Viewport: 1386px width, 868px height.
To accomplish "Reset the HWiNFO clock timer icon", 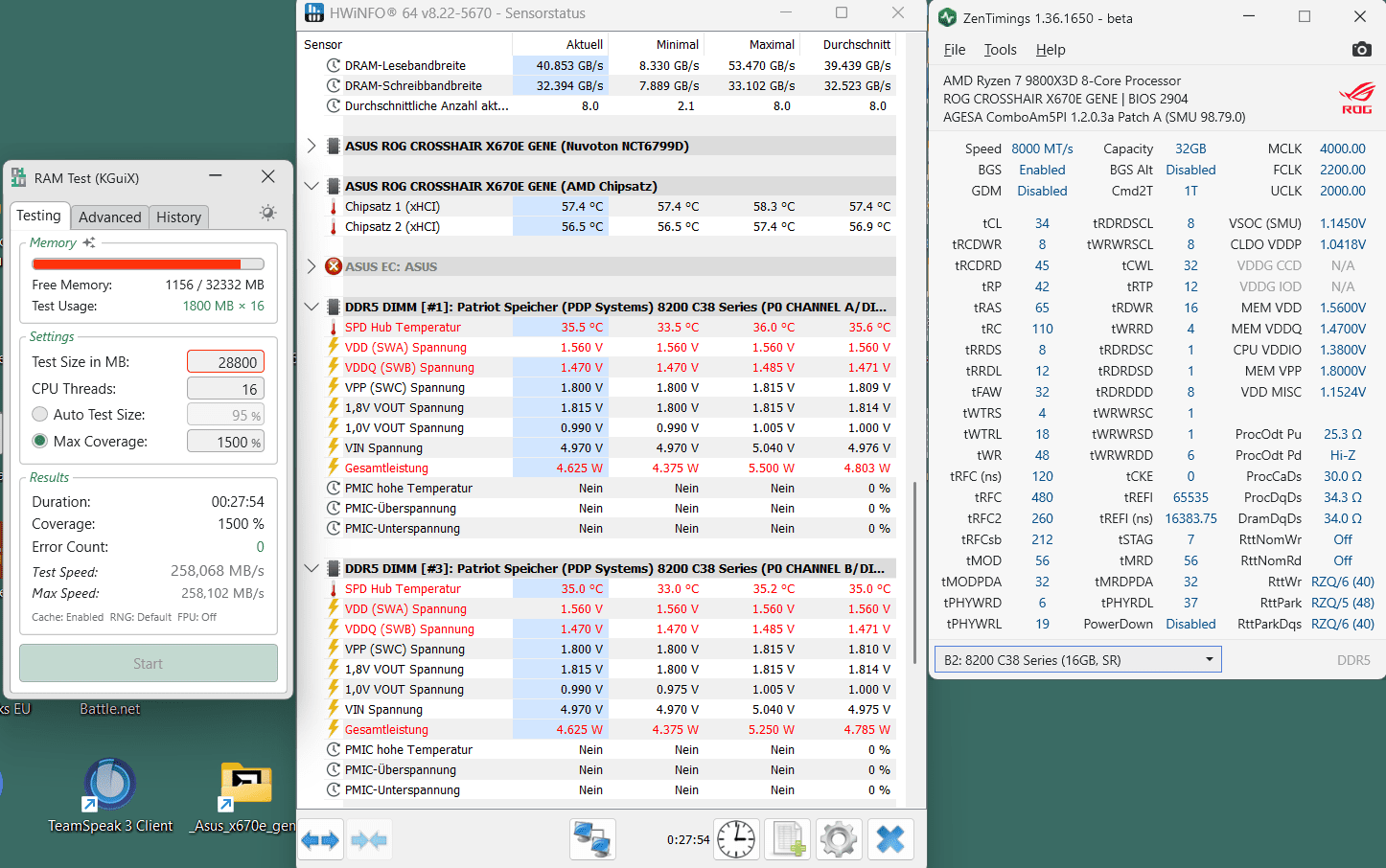I will (736, 840).
